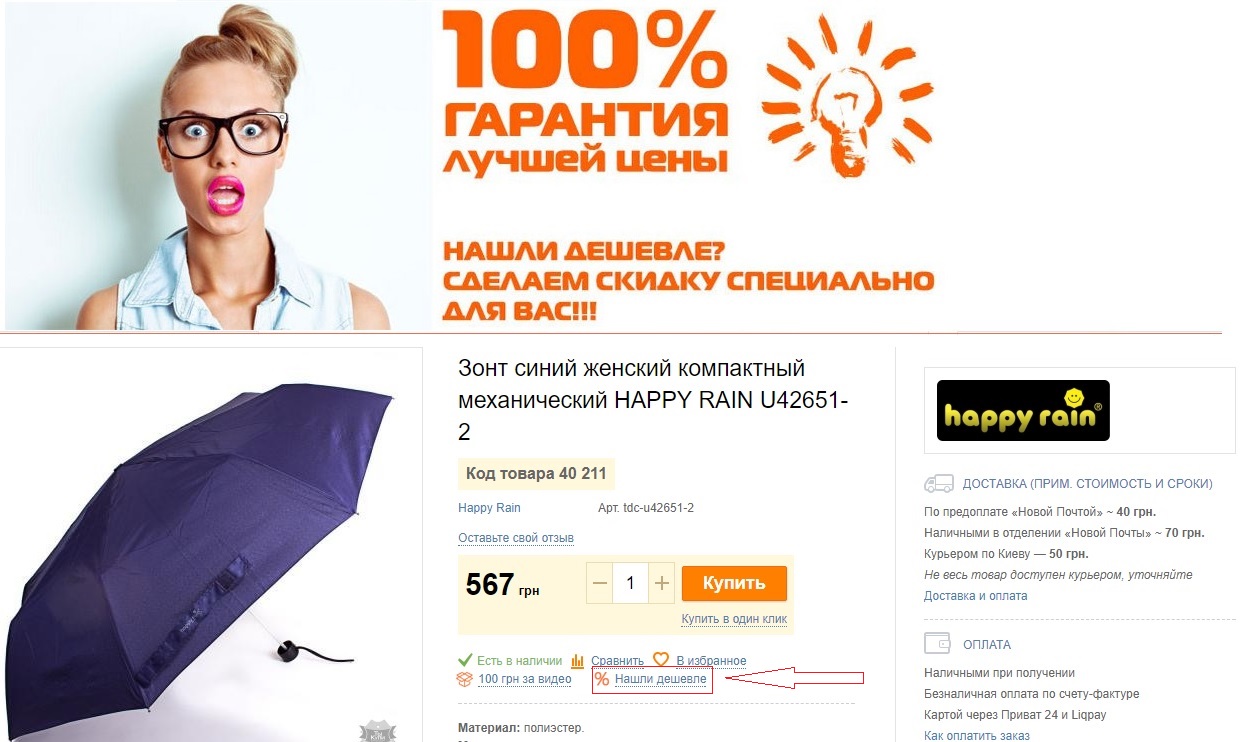
Task: Click the orange Купить button
Action: 734,583
